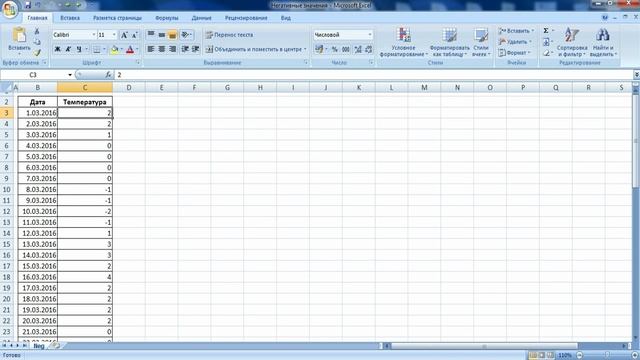The height and width of the screenshot is (360, 640).
Task: Toggle italic (К) formatting
Action: [x=68, y=49]
